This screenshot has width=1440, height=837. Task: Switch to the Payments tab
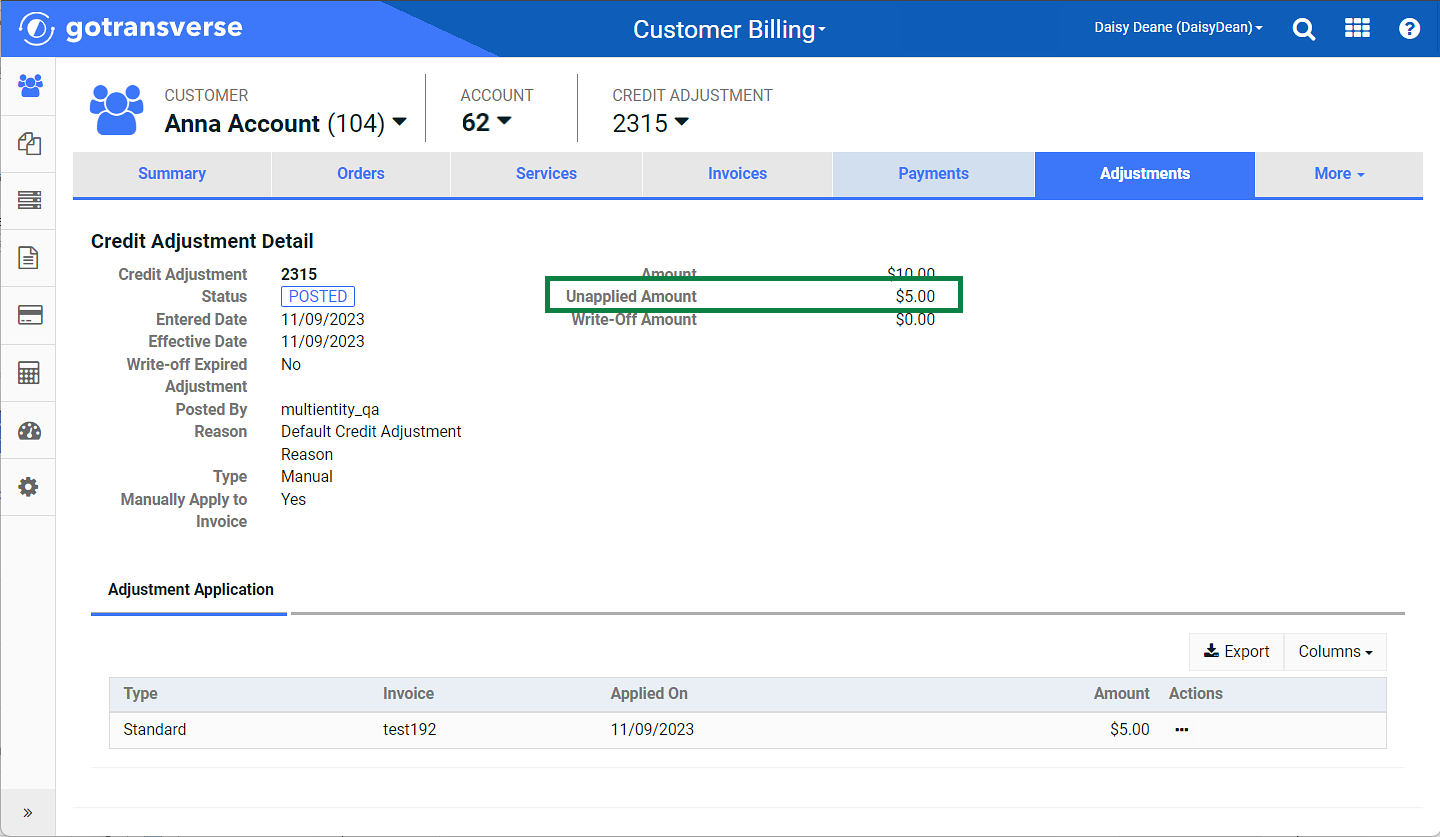point(933,174)
